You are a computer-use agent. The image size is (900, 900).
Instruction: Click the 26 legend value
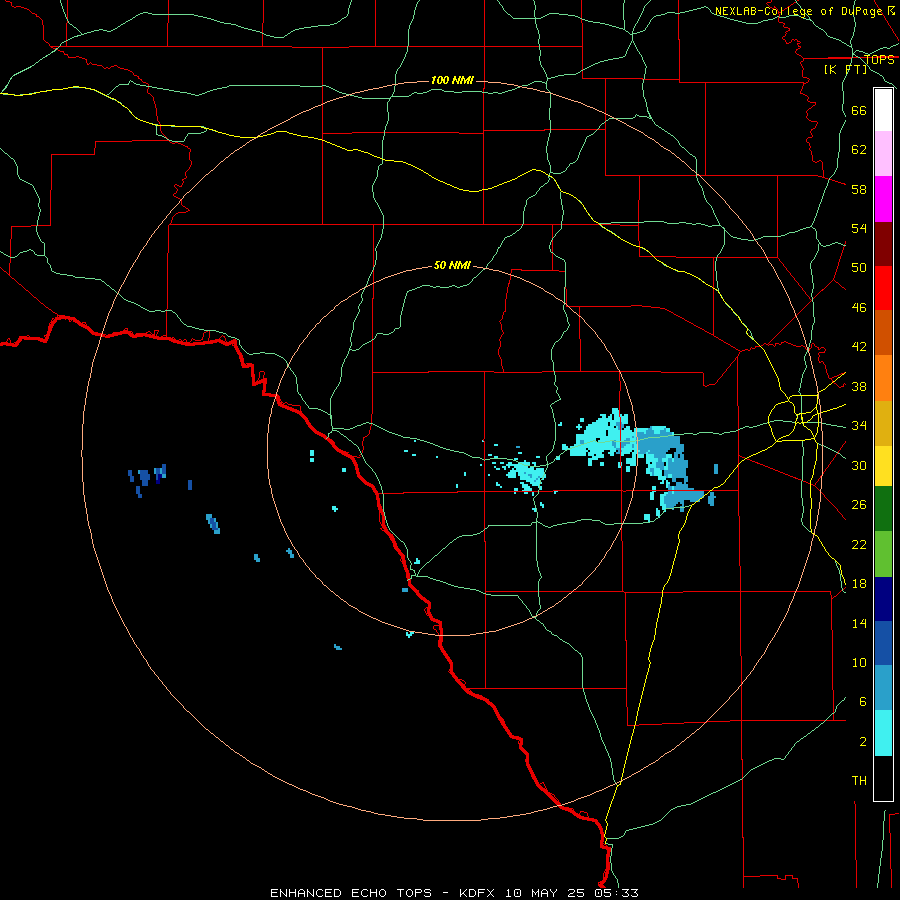tap(859, 505)
